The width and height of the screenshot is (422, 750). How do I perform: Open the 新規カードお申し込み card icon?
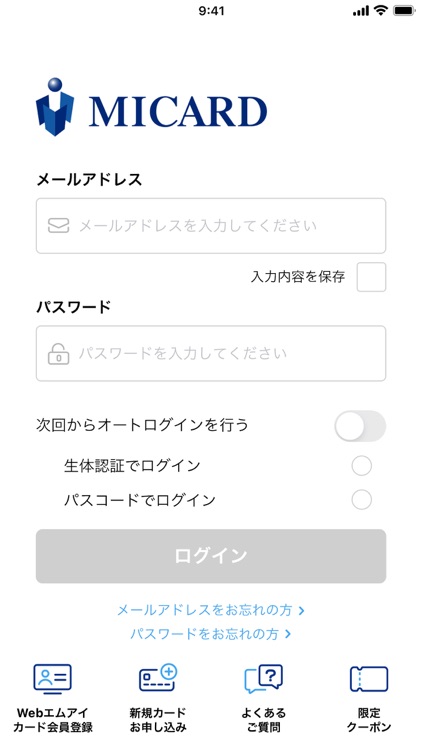[158, 678]
